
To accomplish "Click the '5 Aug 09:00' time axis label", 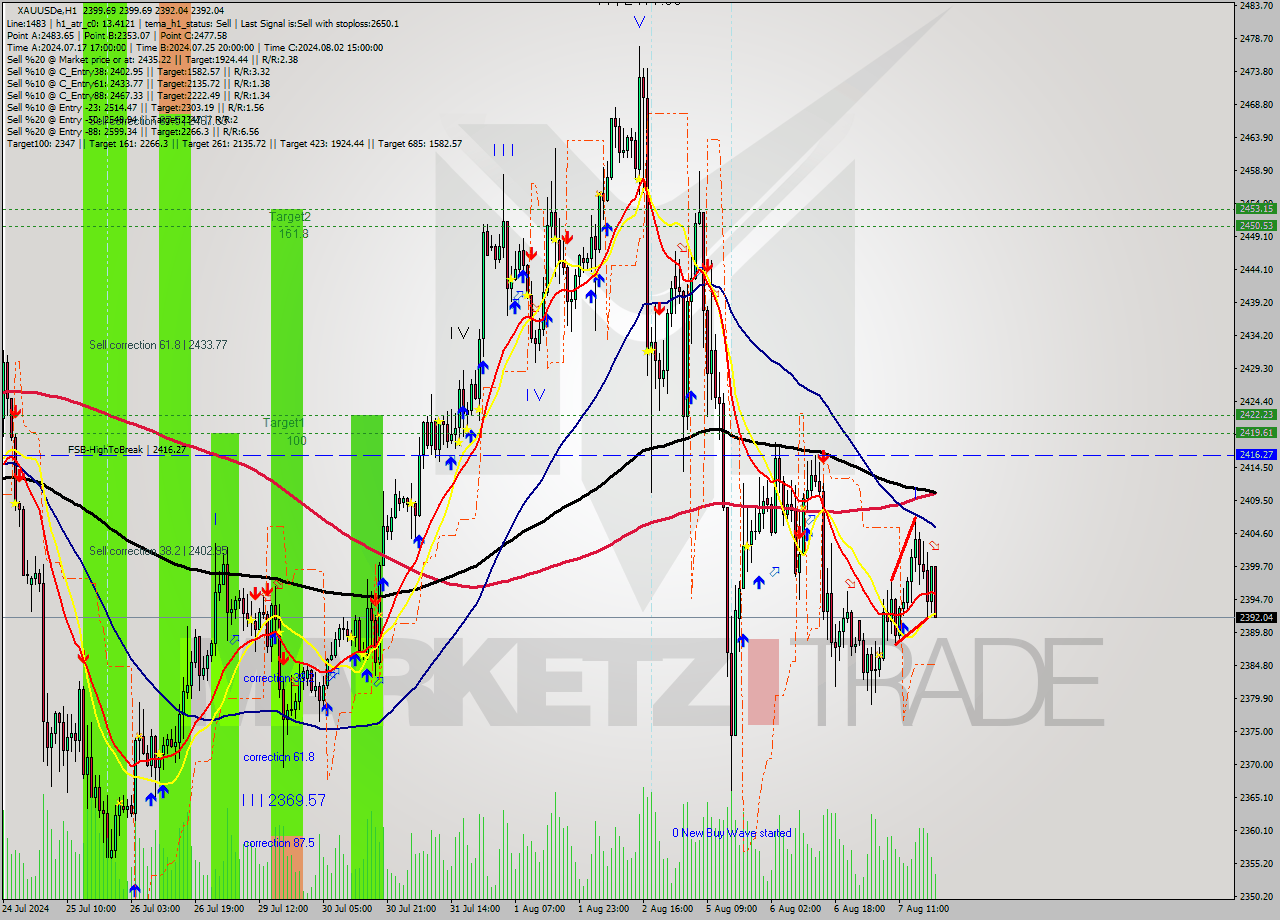I will [731, 909].
